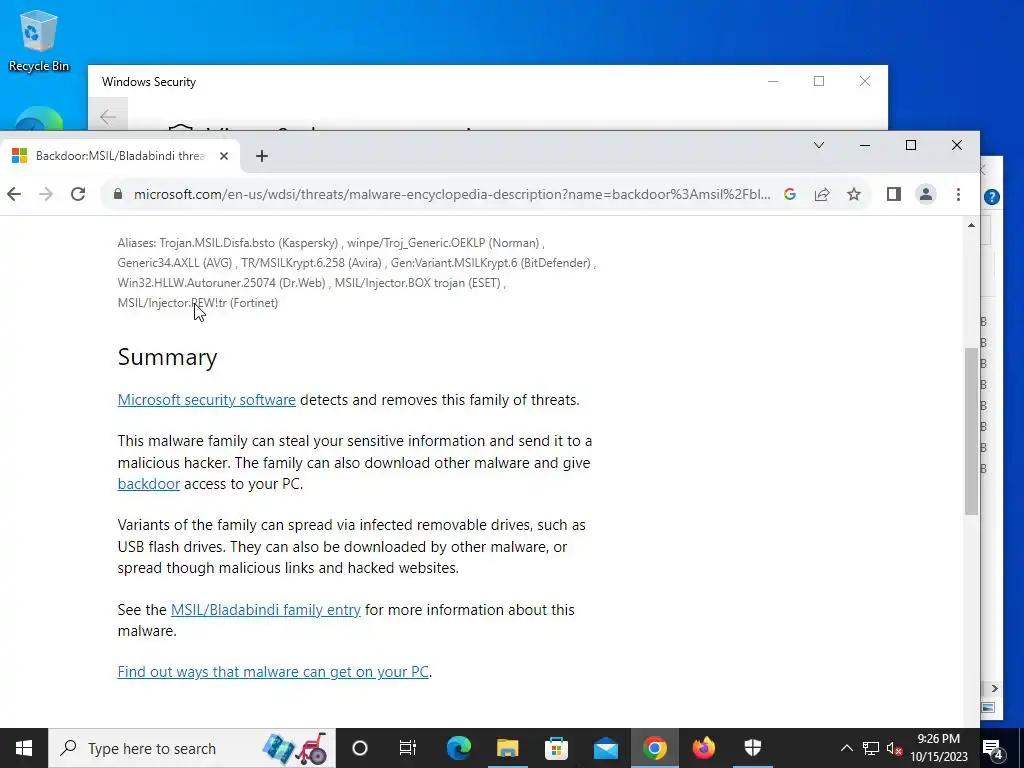Open the Windows Start menu
The height and width of the screenshot is (768, 1024).
click(x=24, y=748)
